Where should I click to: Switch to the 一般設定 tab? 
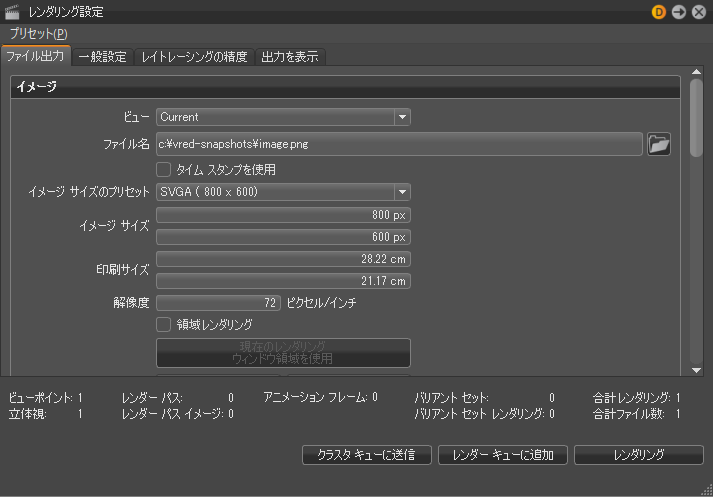click(x=102, y=57)
